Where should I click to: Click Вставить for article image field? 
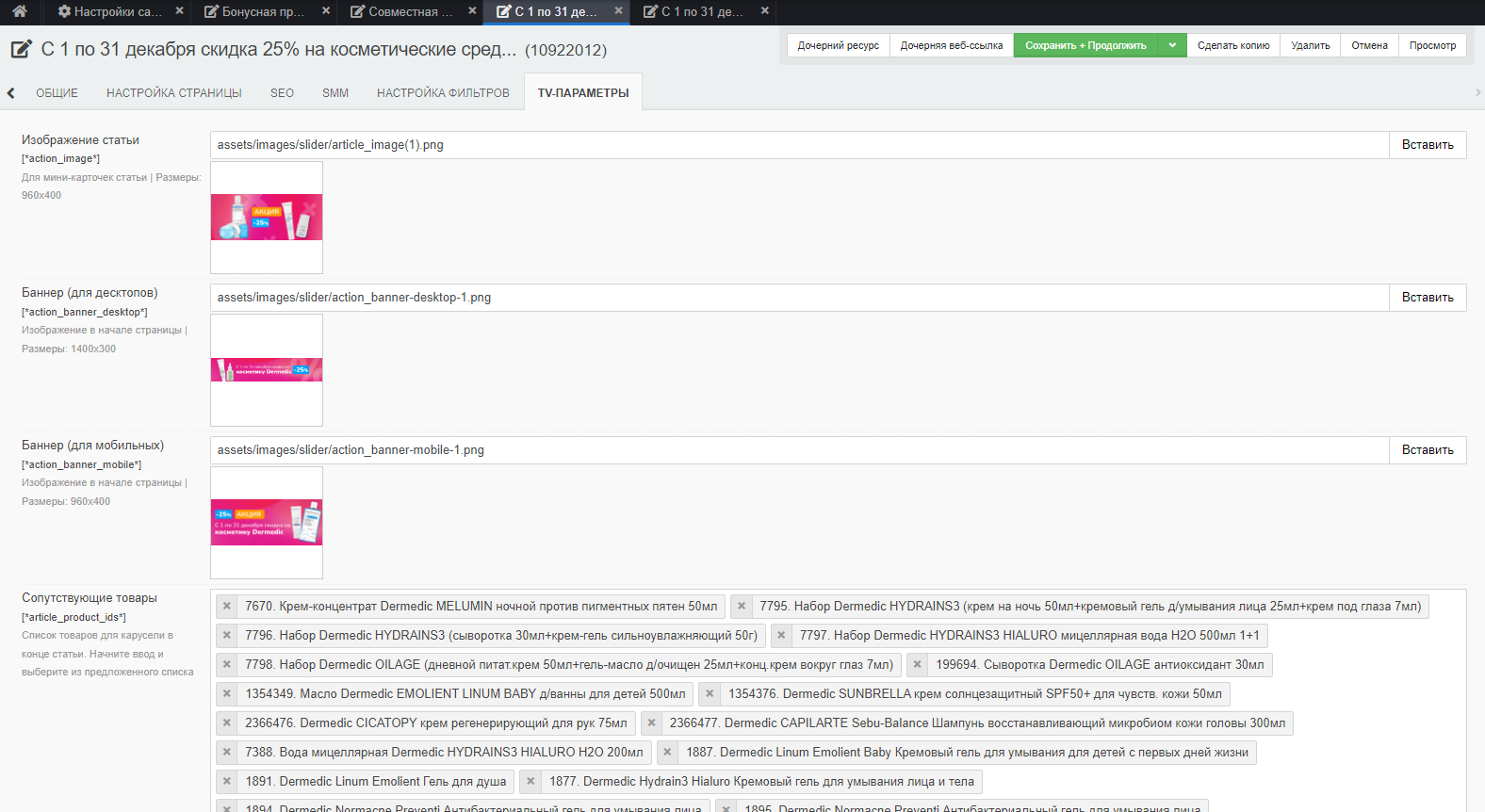pos(1428,145)
